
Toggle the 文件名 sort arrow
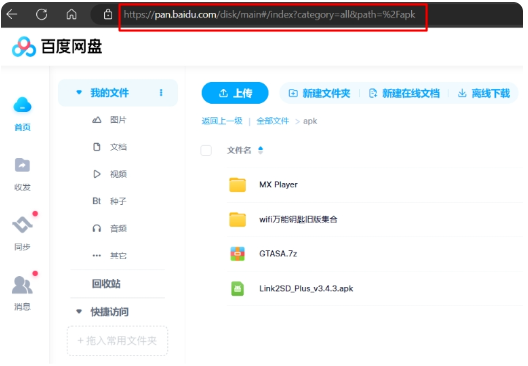tap(260, 150)
